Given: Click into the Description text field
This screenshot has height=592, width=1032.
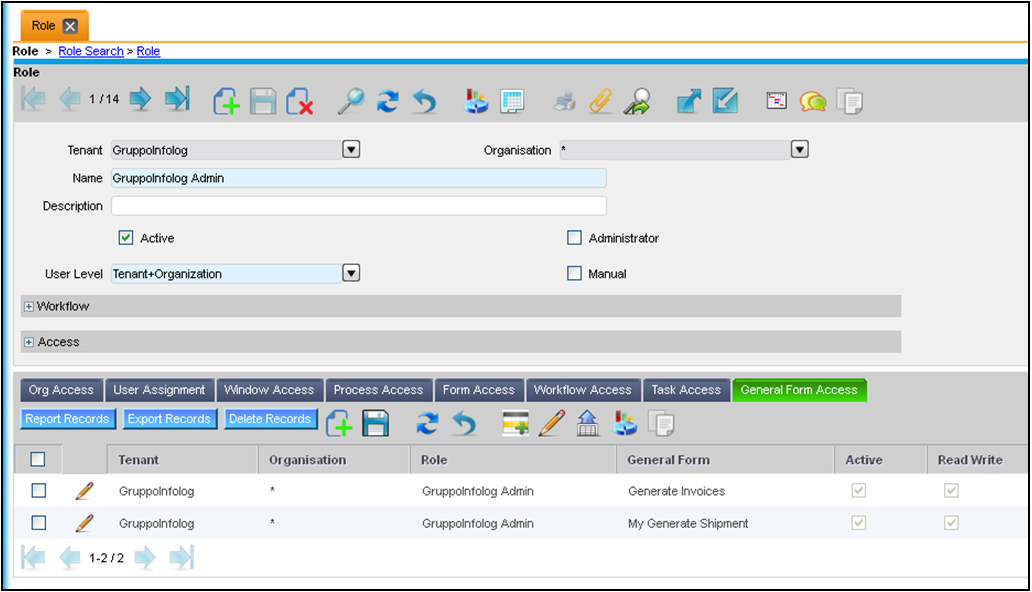Looking at the screenshot, I should point(358,206).
